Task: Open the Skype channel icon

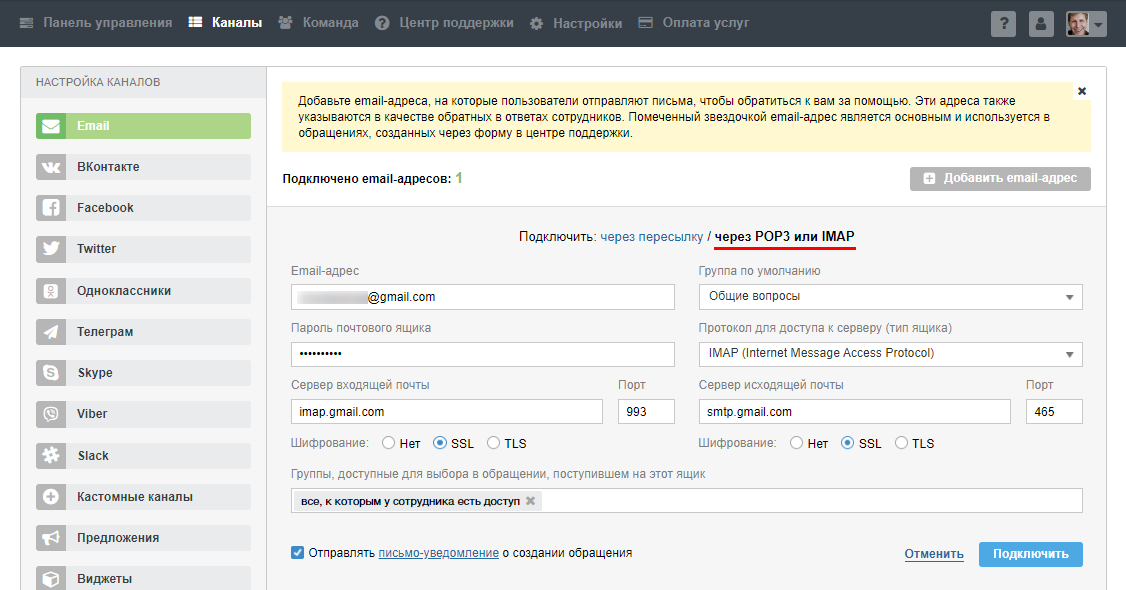Action: (x=50, y=373)
